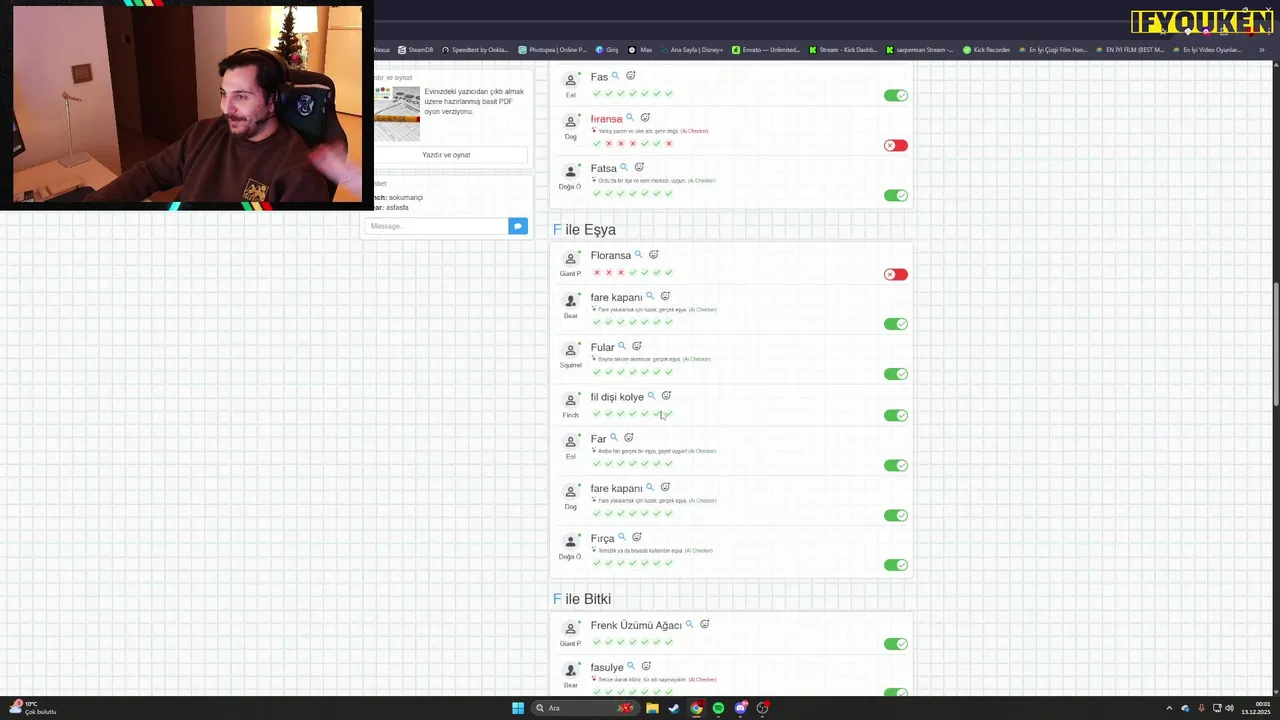This screenshot has height=720, width=1280.
Task: Open the Stream - Kick Dashboard bookmark
Action: (842, 49)
